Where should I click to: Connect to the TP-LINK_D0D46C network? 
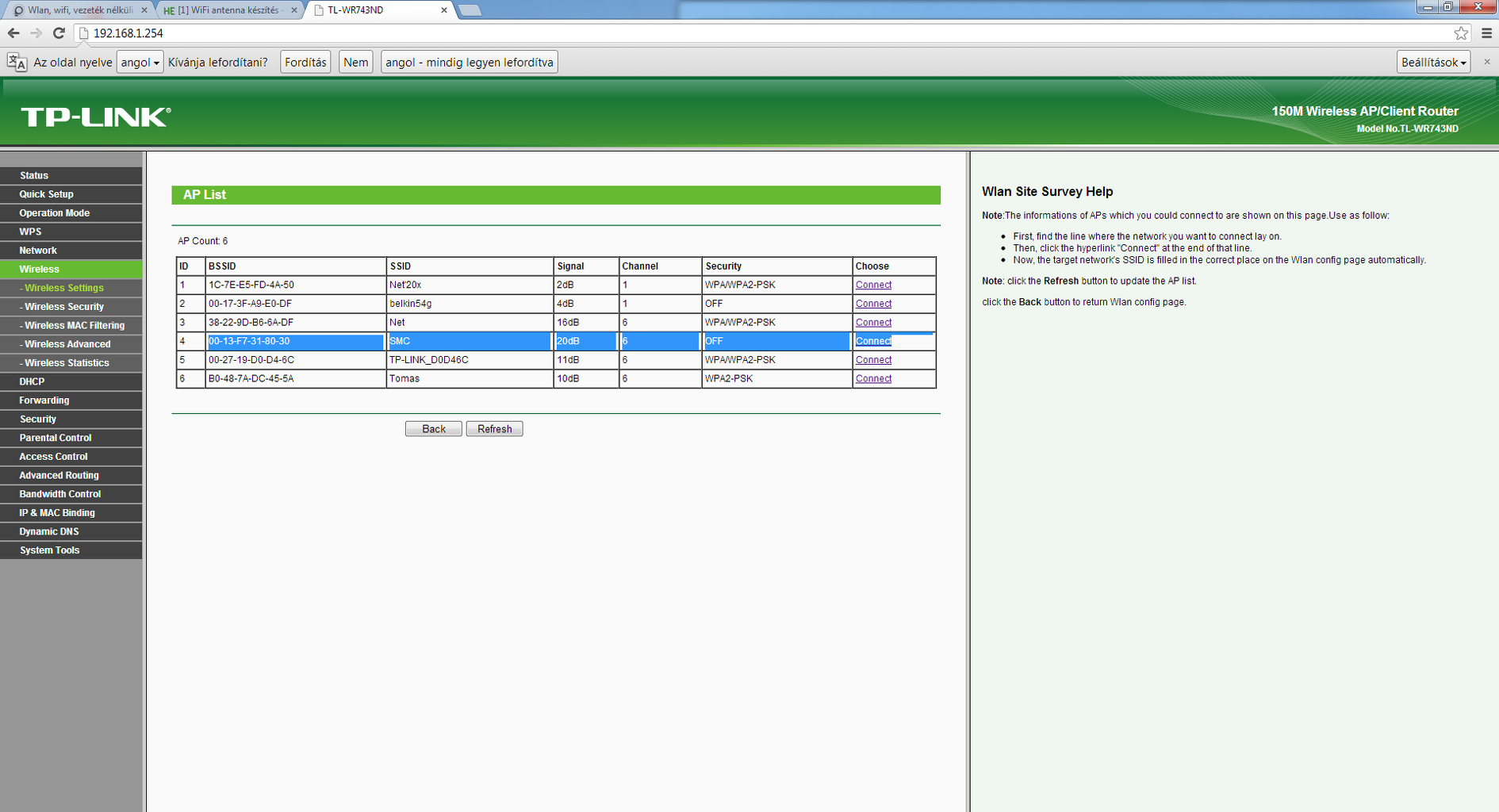tap(873, 360)
